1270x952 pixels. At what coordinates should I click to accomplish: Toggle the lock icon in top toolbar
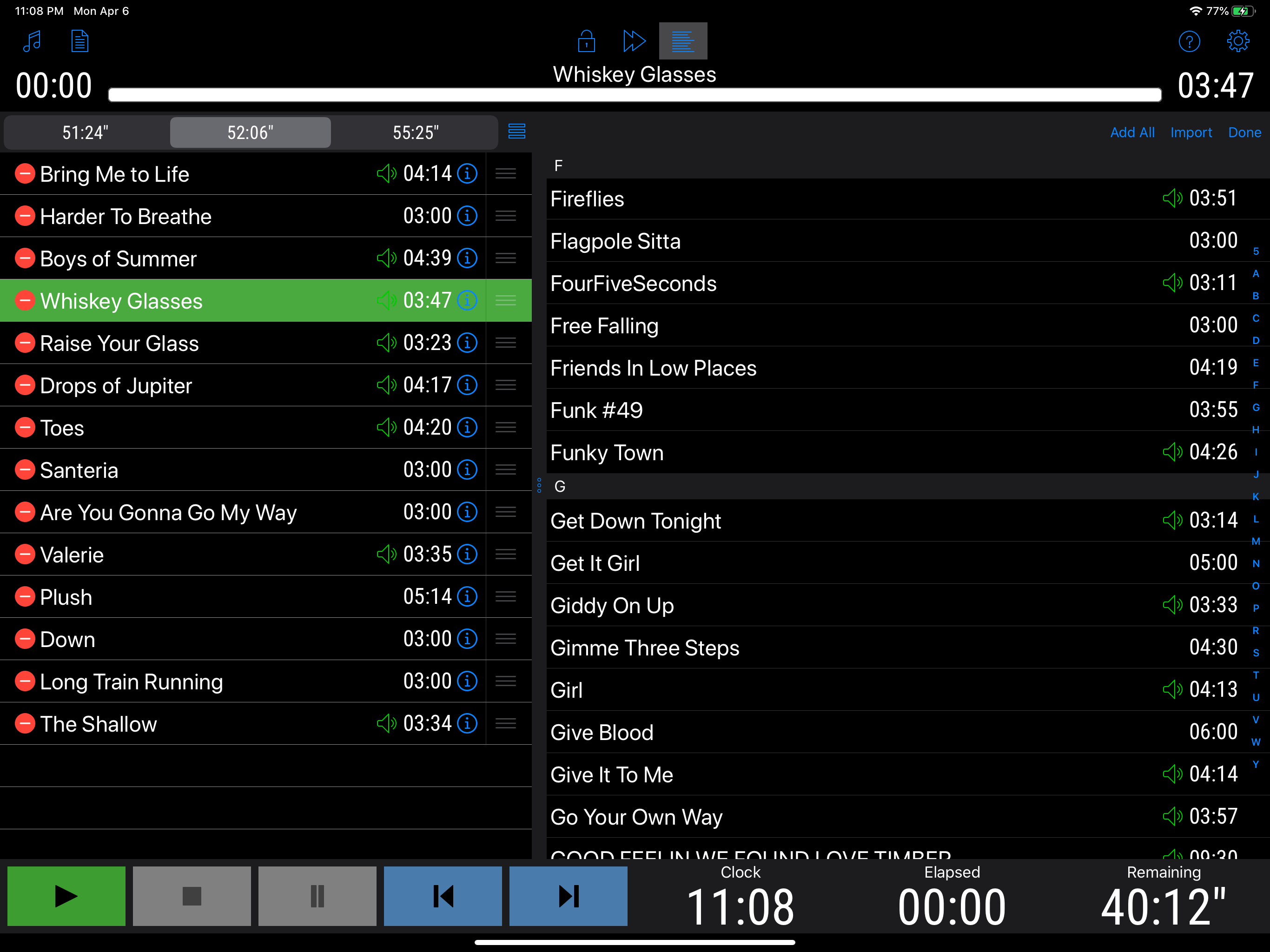(586, 41)
